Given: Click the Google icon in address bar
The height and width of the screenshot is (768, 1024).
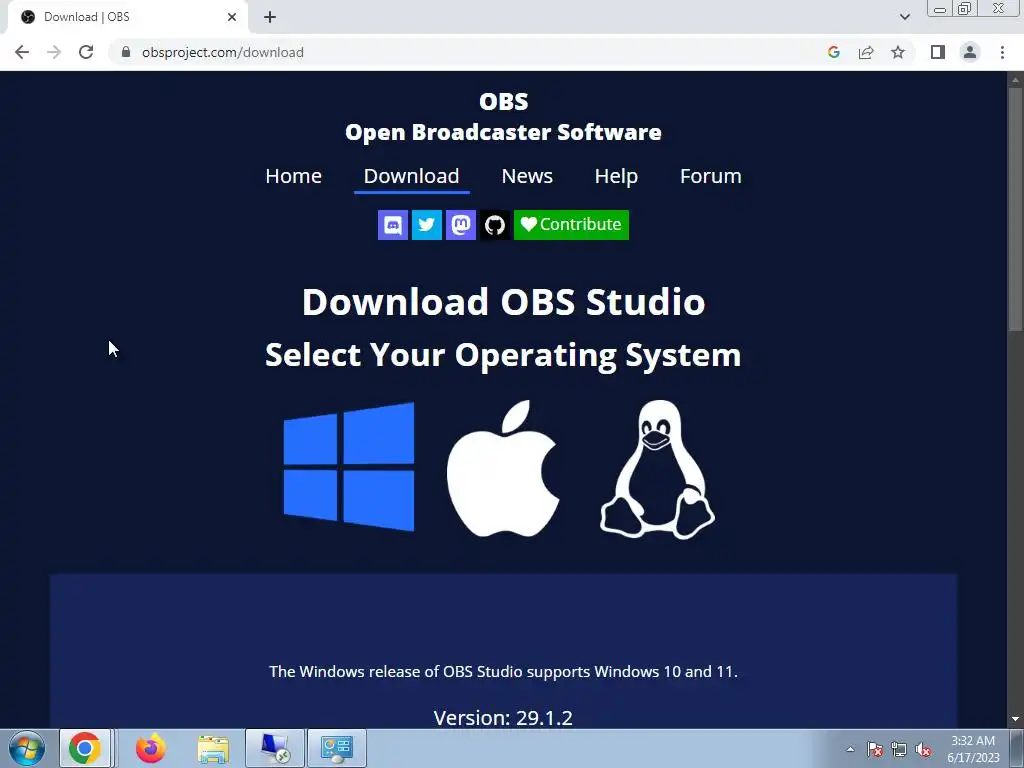Looking at the screenshot, I should point(833,52).
